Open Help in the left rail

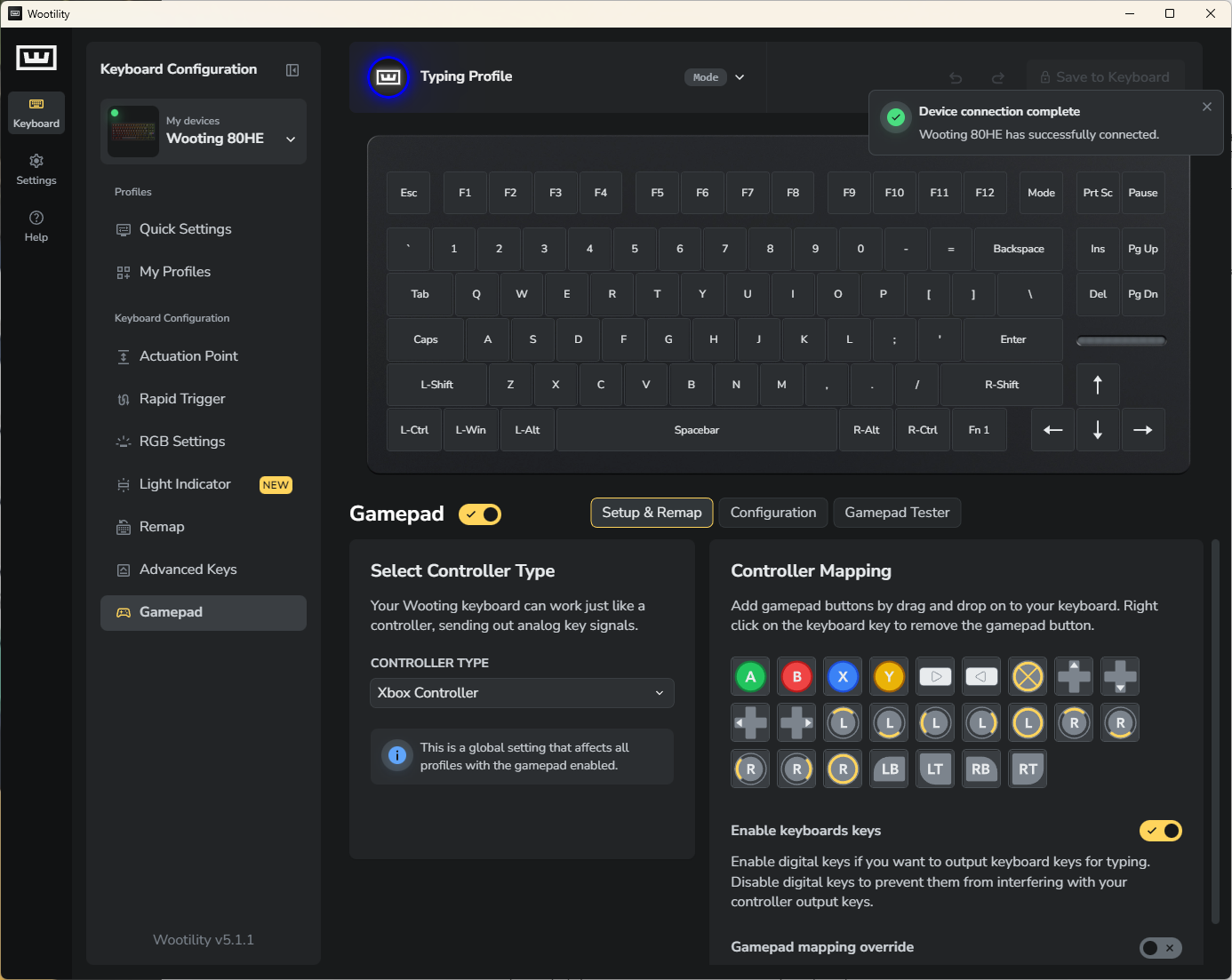[x=36, y=227]
